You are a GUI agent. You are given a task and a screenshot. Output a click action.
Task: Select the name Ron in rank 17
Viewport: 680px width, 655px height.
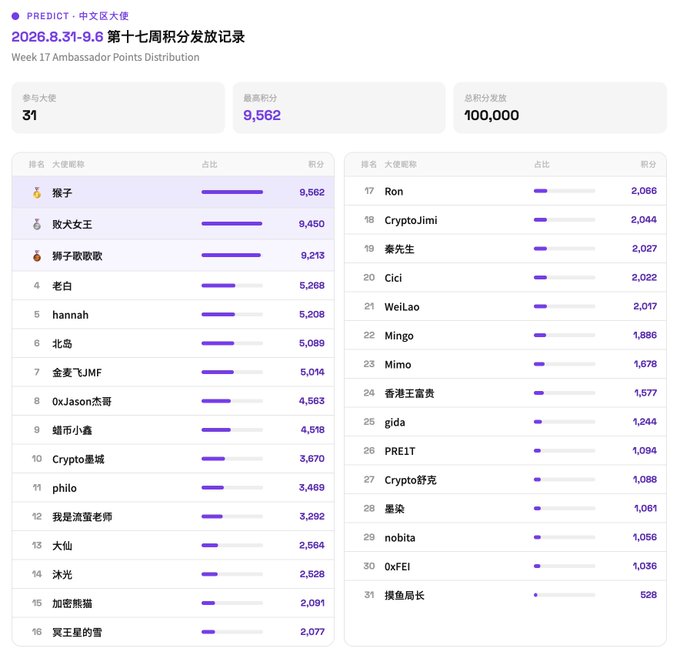pos(394,192)
